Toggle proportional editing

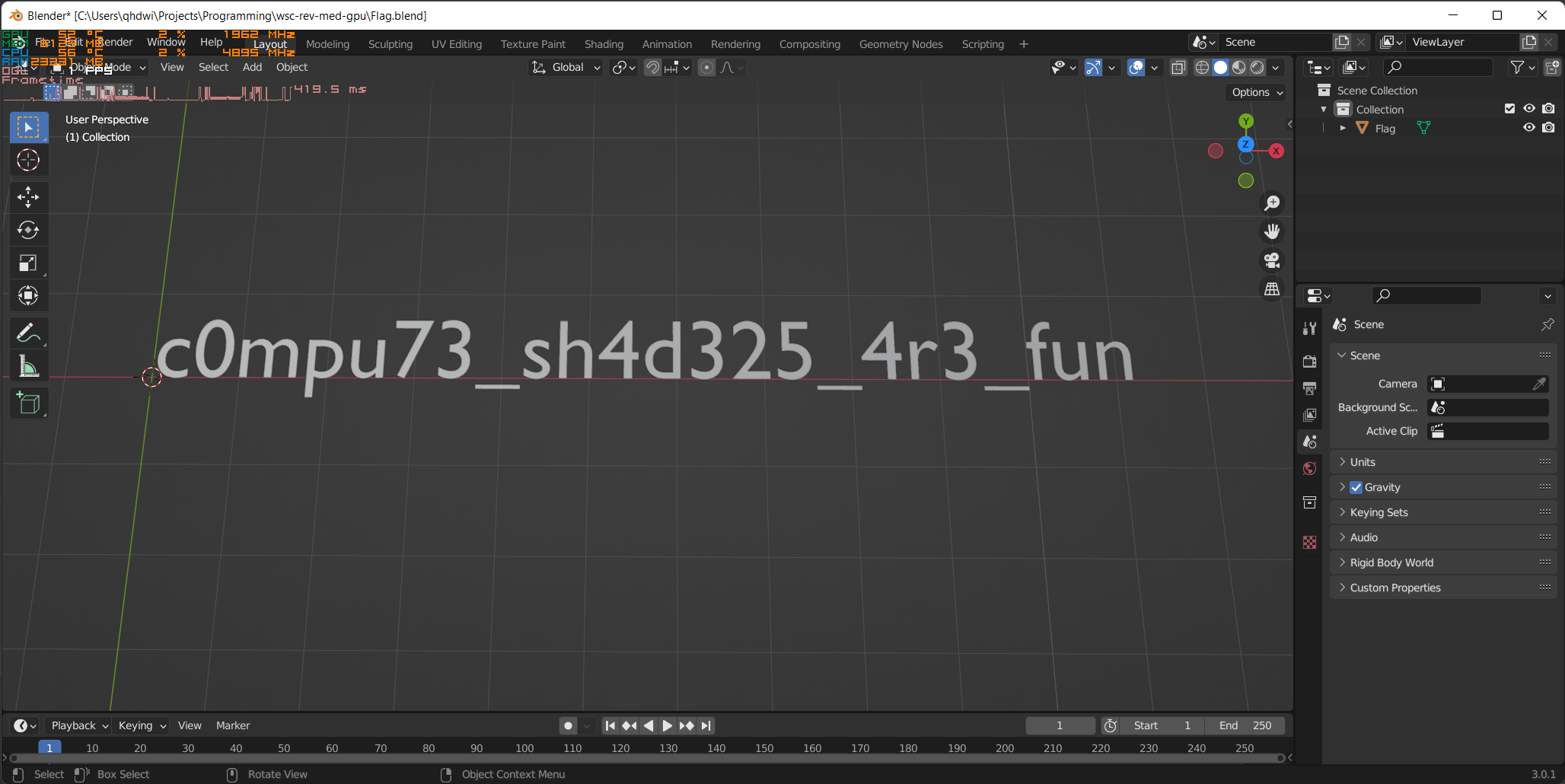[x=706, y=68]
